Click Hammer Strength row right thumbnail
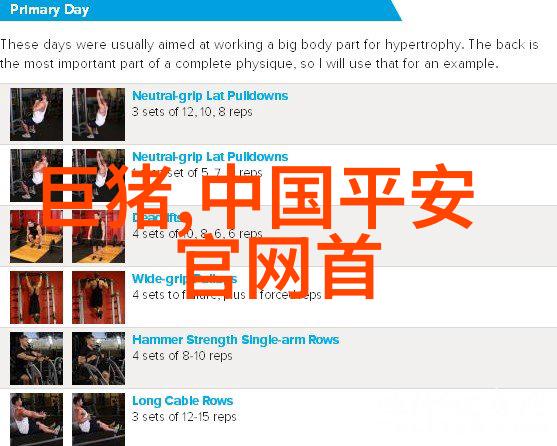 pyautogui.click(x=98, y=359)
